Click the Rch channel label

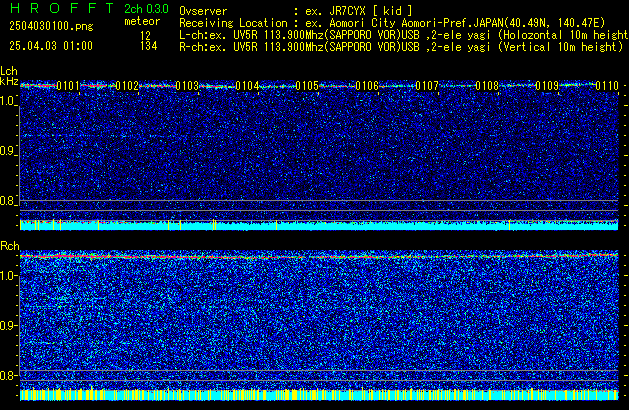point(10,246)
